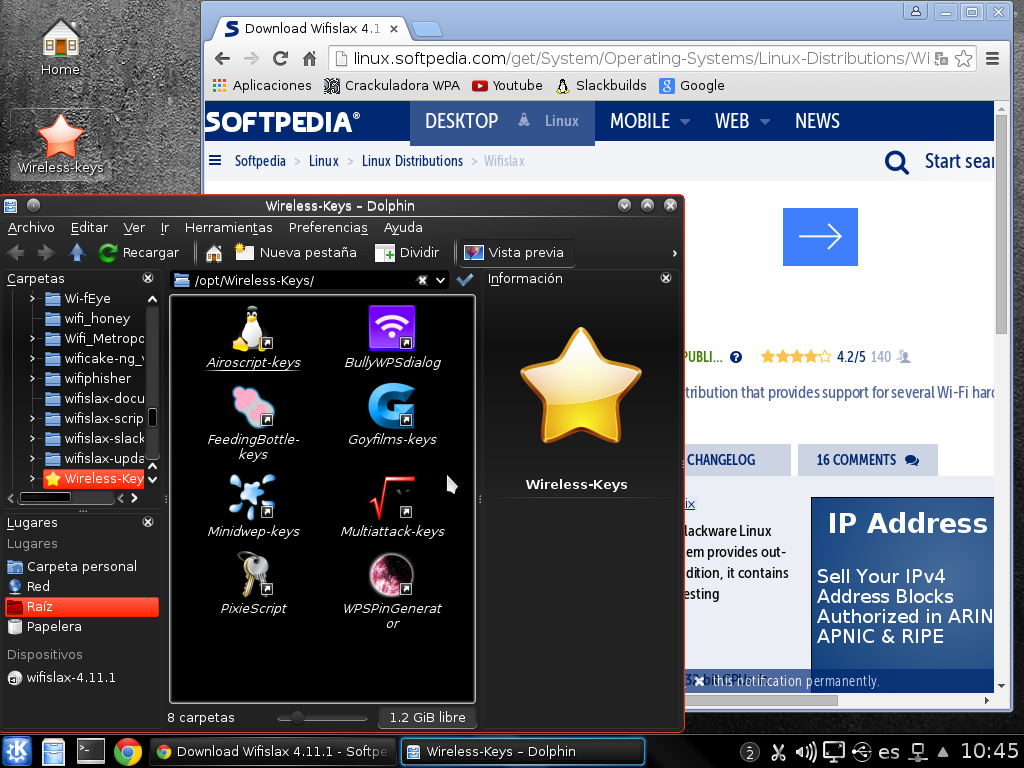Open the BullyWPSdialog launcher
Viewport: 1024px width, 768px height.
click(x=392, y=338)
